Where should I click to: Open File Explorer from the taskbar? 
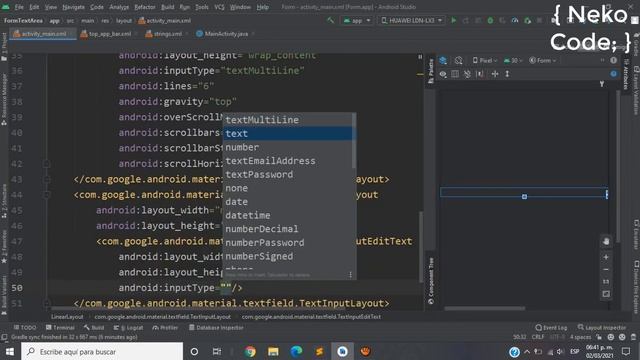[x=273, y=351]
